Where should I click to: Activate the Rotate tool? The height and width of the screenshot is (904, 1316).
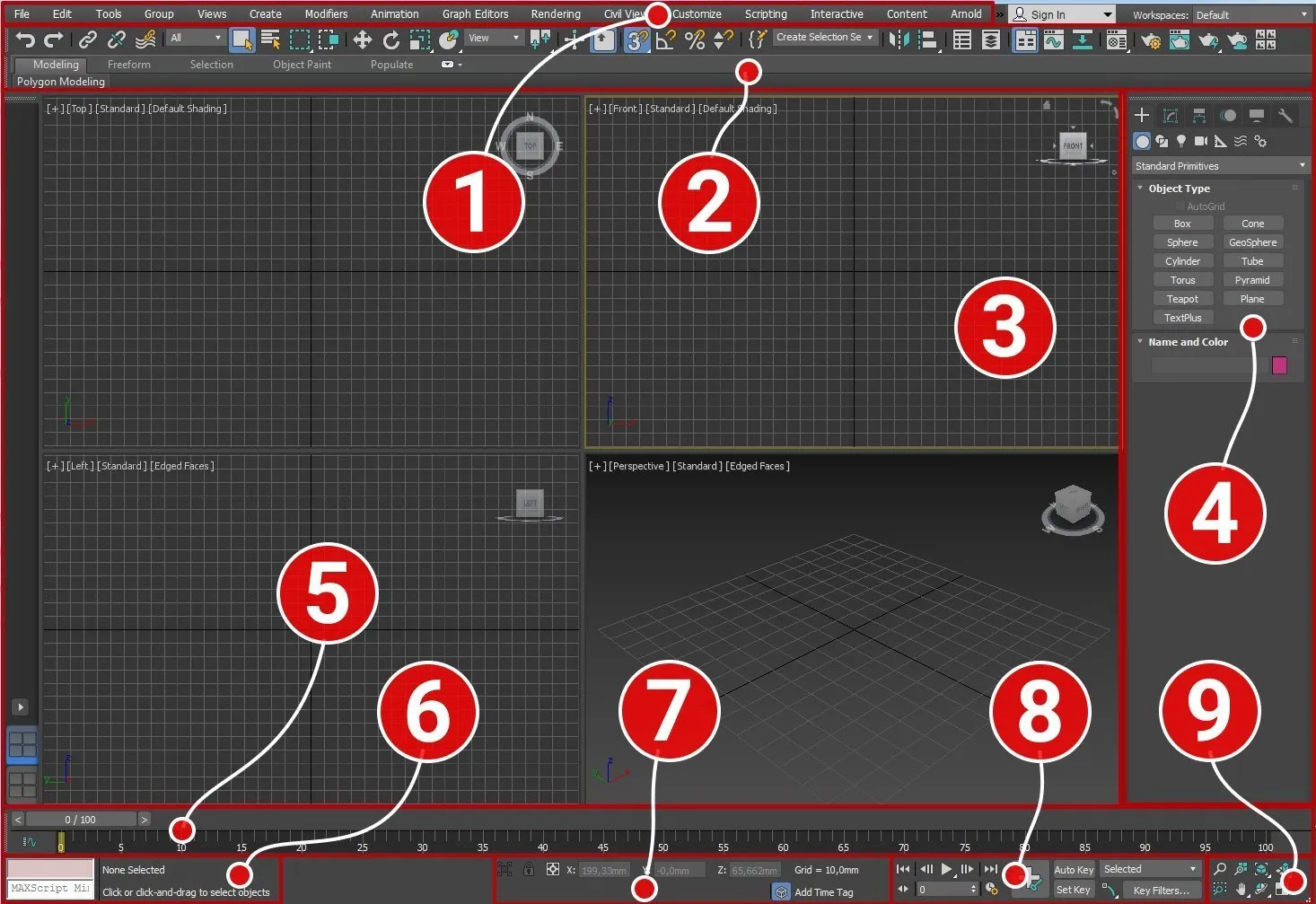391,39
